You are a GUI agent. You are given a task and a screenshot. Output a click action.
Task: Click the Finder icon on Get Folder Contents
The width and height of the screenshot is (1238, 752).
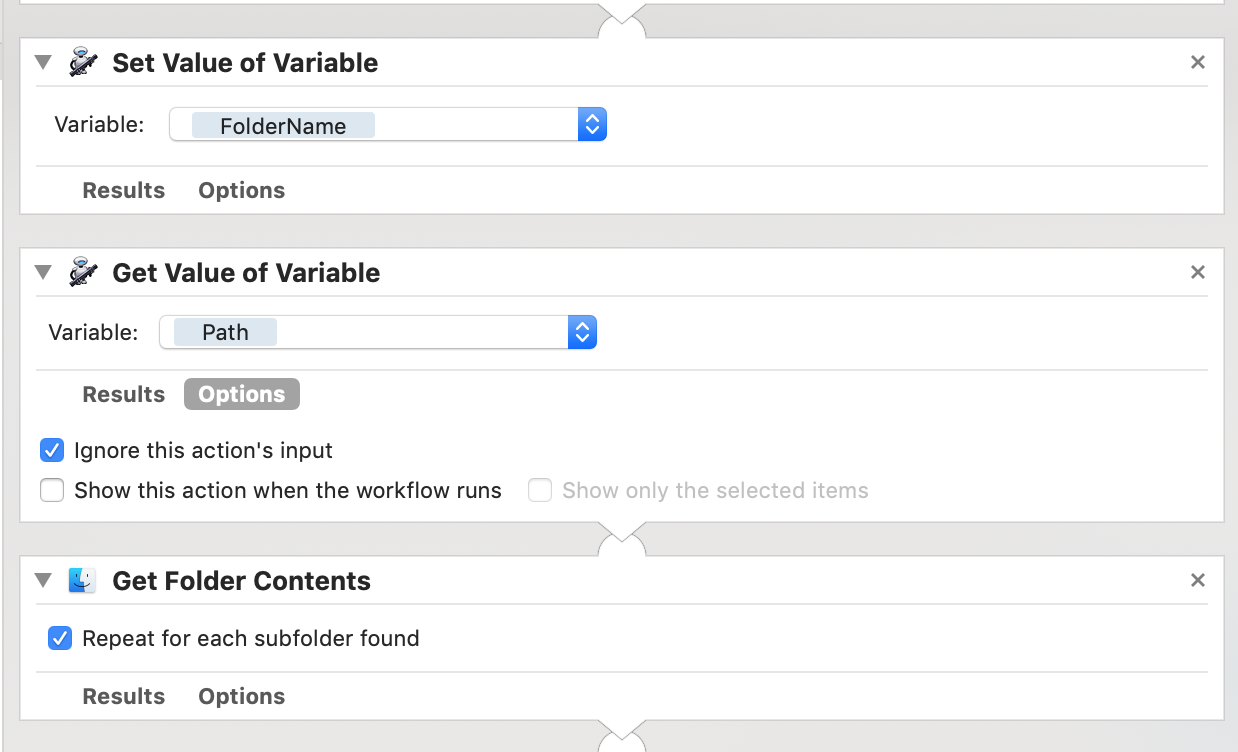(x=83, y=581)
